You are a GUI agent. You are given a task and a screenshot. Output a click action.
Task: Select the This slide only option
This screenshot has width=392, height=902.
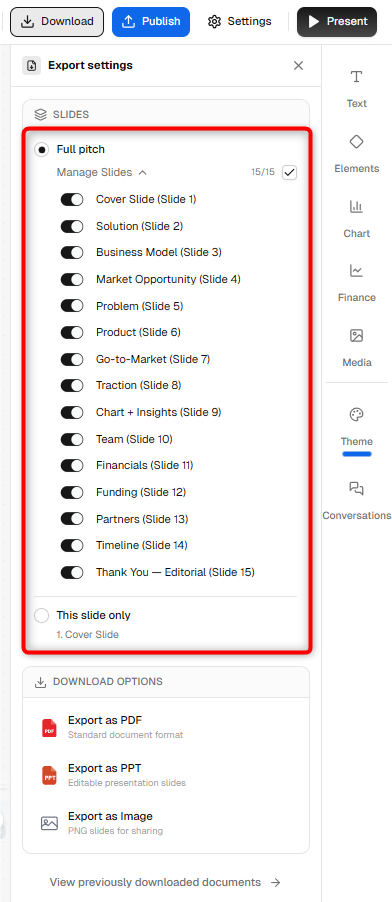tap(41, 616)
